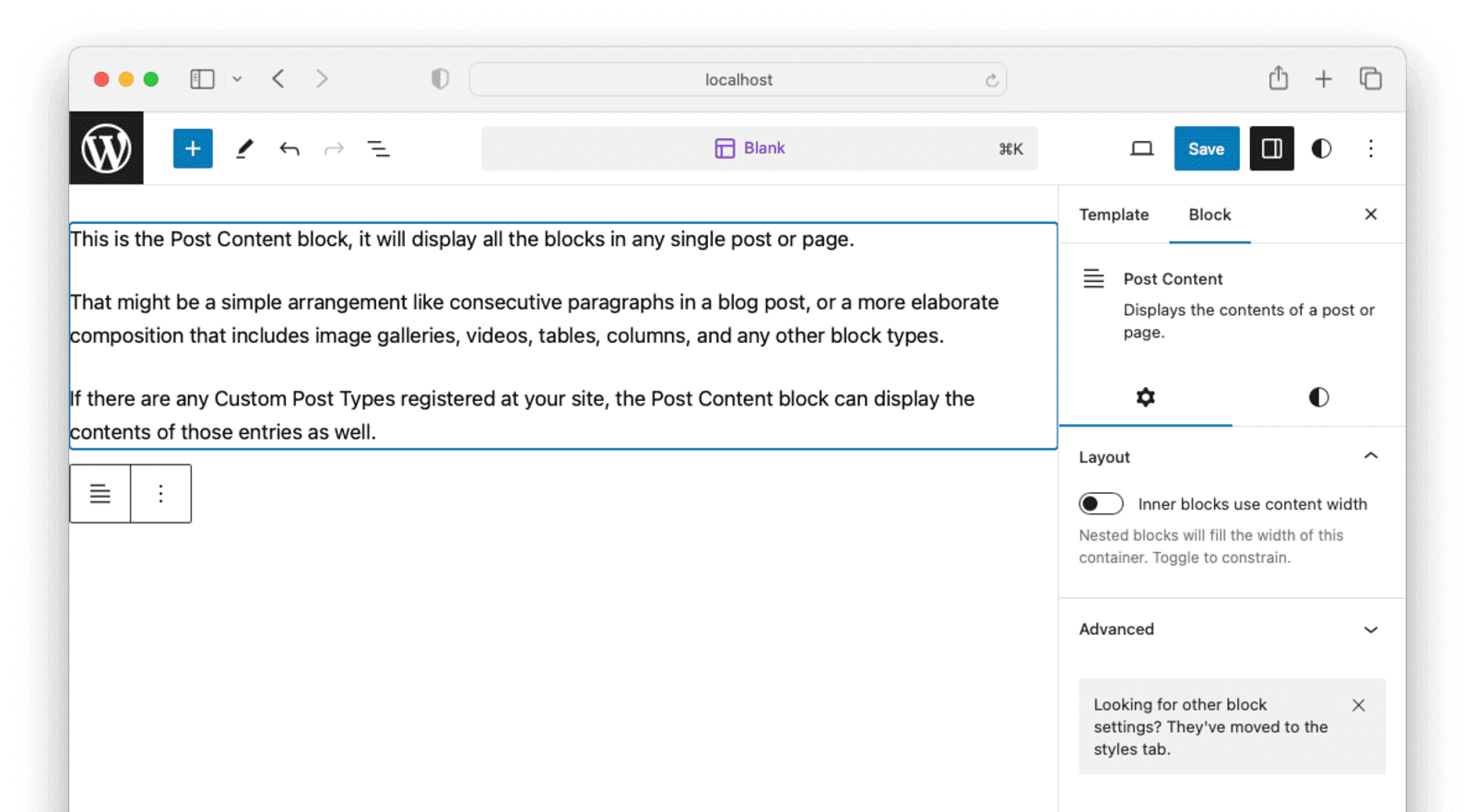Select the Tools pencil icon
Image resolution: width=1475 pixels, height=812 pixels.
[244, 148]
